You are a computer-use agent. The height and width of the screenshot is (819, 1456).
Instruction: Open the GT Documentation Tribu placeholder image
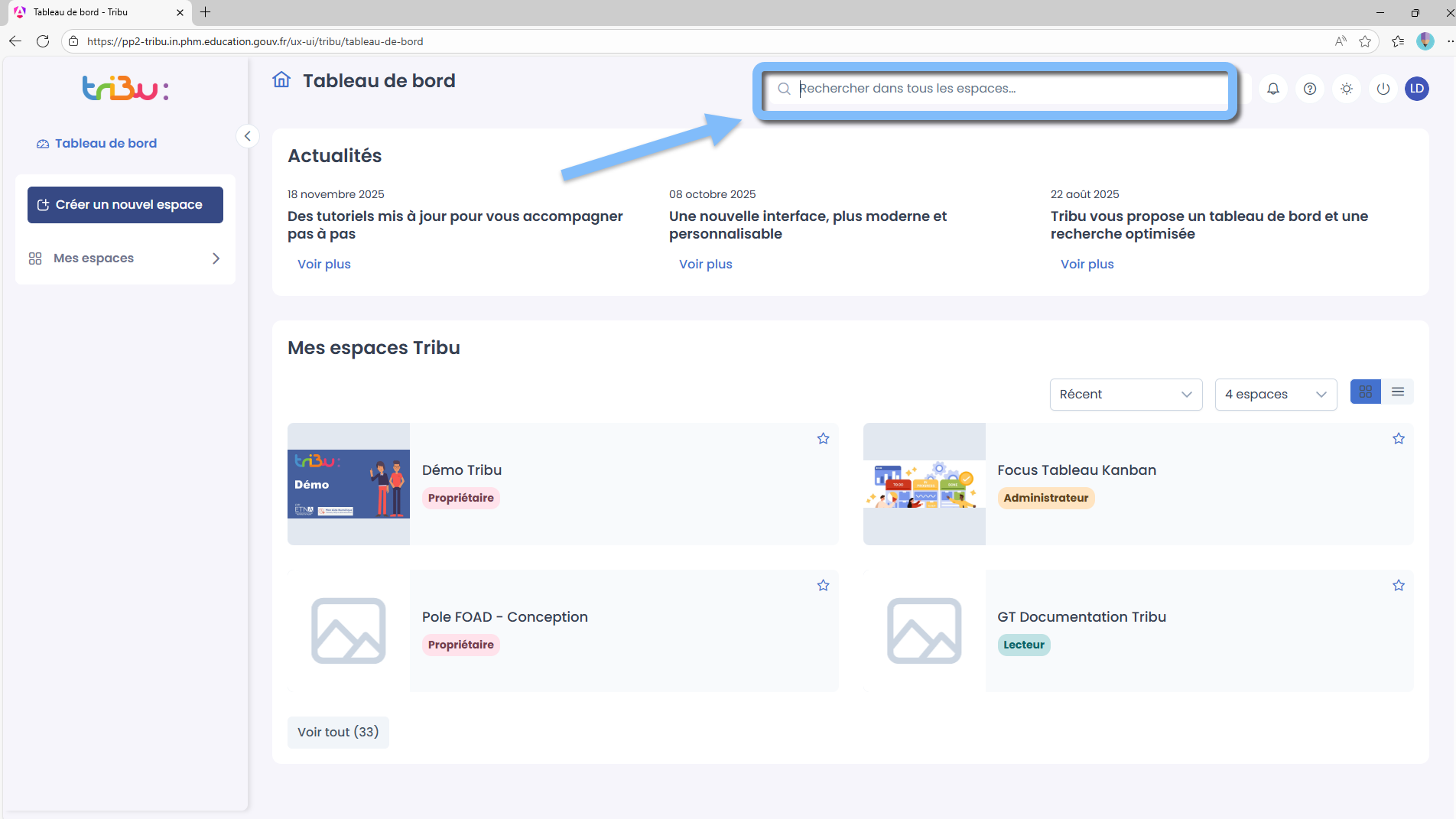(x=925, y=631)
